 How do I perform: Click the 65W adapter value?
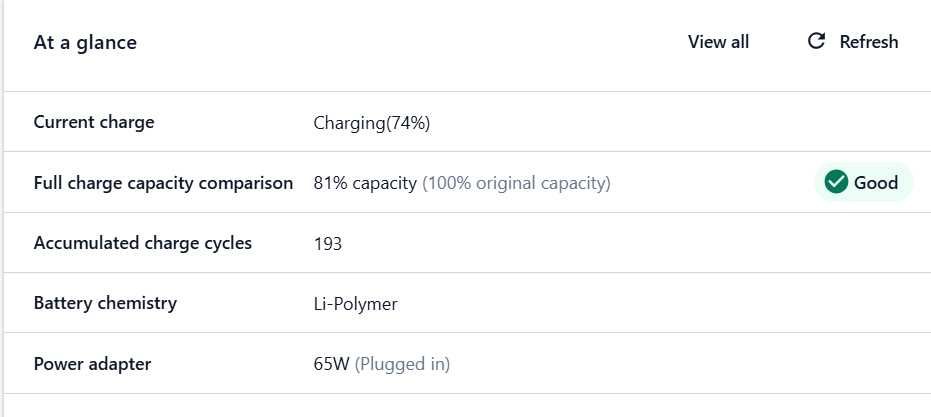(x=331, y=364)
